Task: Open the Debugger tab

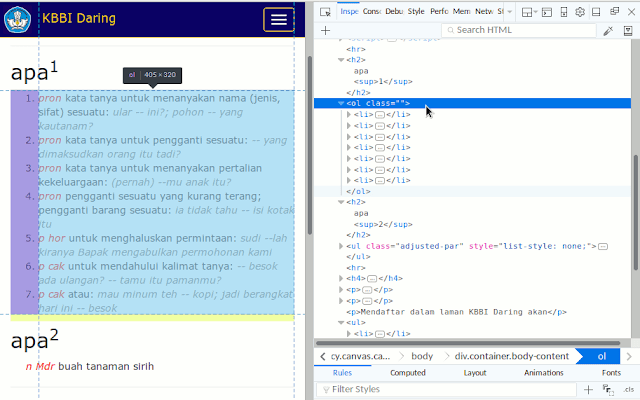Action: (x=394, y=11)
